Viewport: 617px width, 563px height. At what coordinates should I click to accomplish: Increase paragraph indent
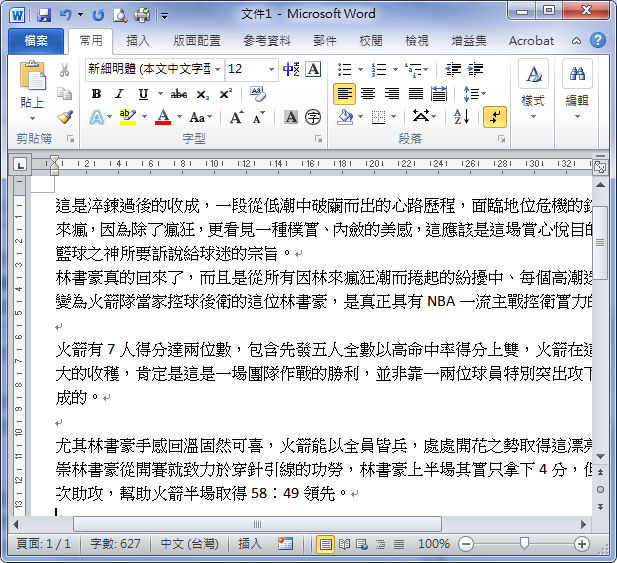point(475,70)
